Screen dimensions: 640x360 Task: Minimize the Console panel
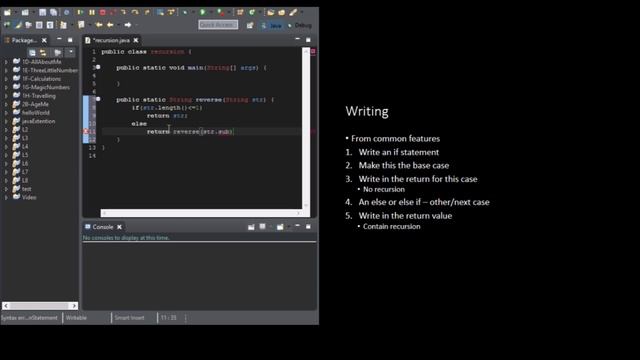pyautogui.click(x=298, y=226)
